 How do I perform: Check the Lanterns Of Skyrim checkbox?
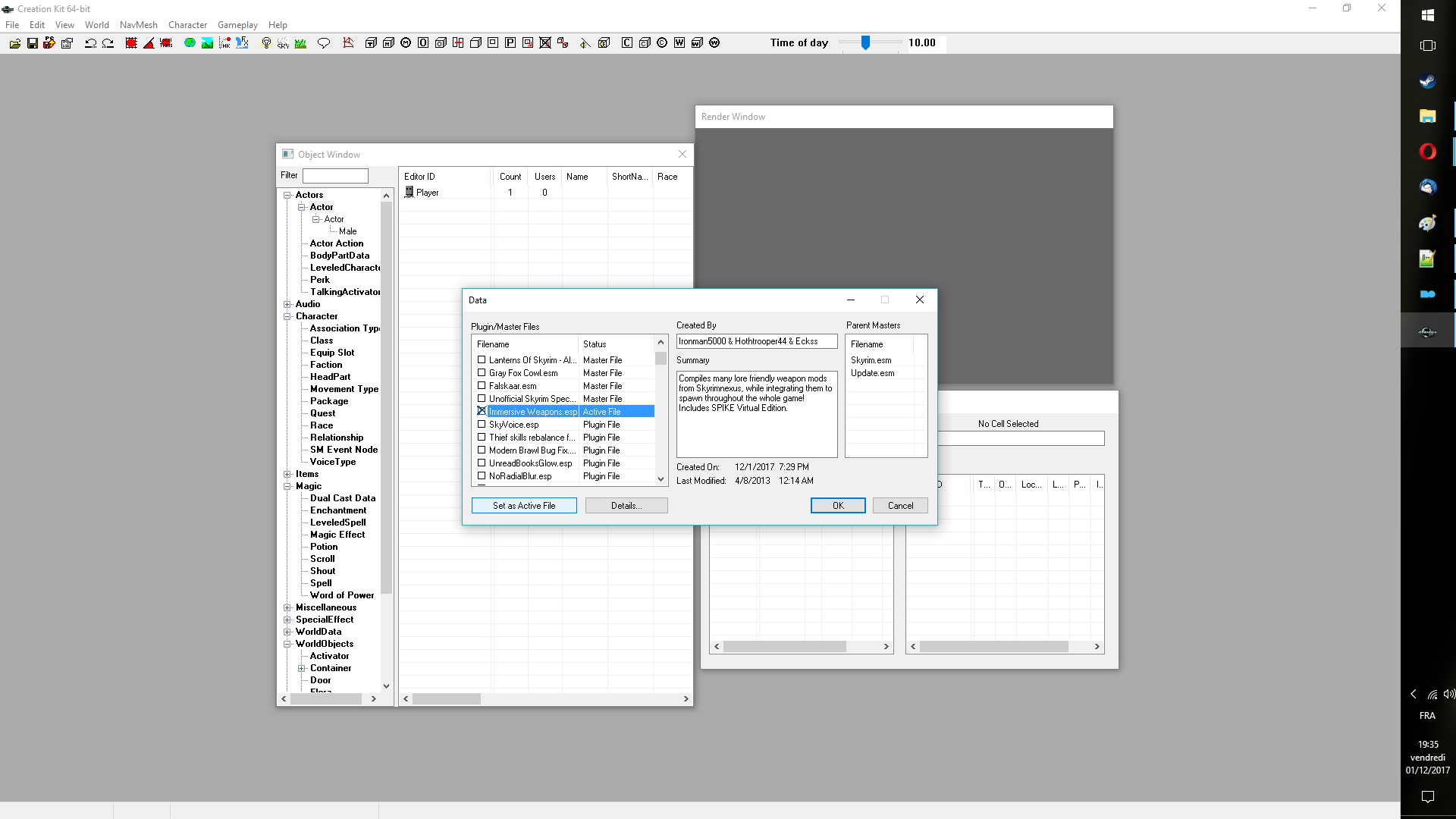482,360
